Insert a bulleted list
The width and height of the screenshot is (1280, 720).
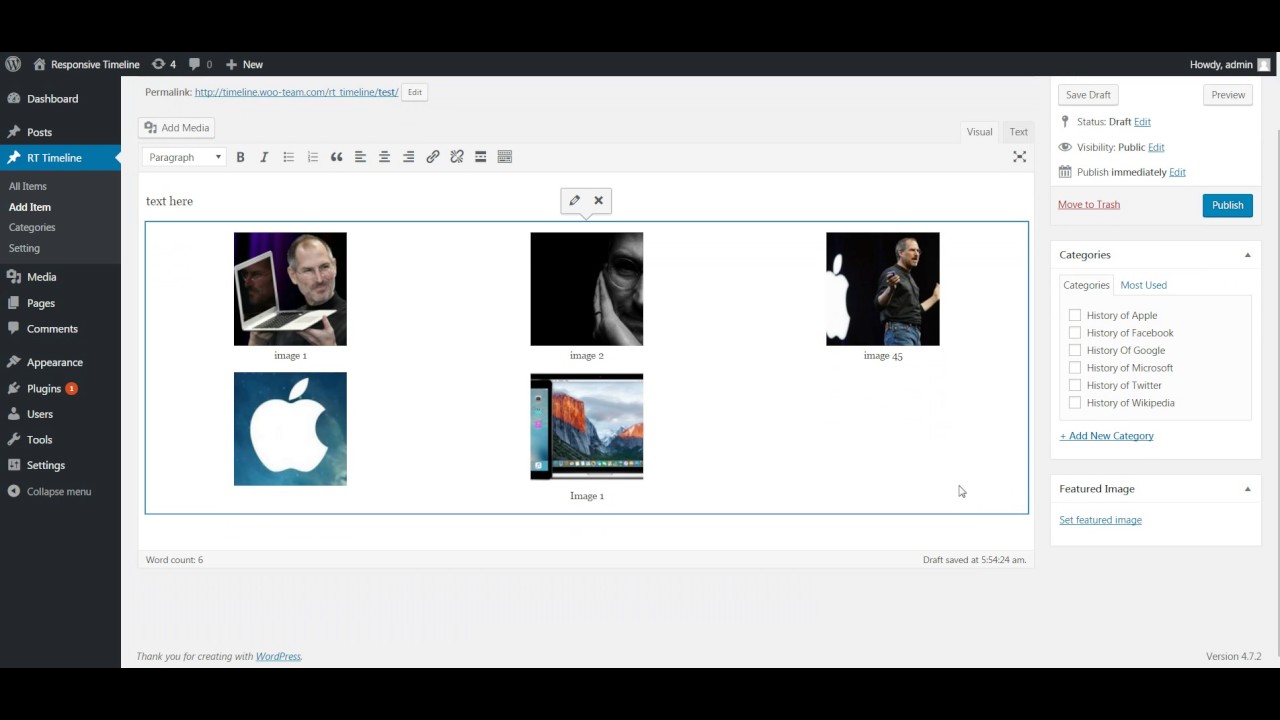(288, 157)
